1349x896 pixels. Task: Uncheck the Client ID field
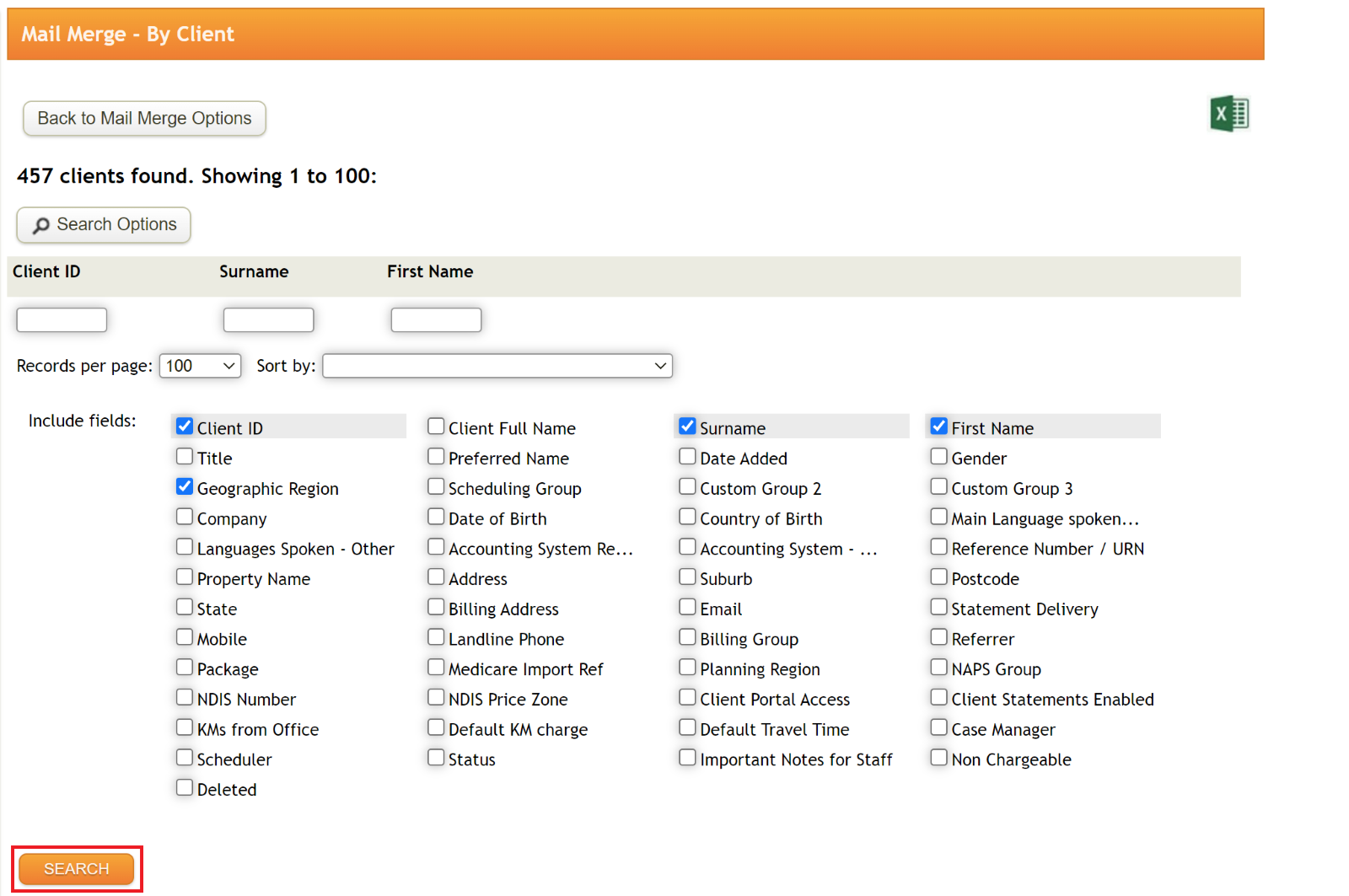click(185, 426)
